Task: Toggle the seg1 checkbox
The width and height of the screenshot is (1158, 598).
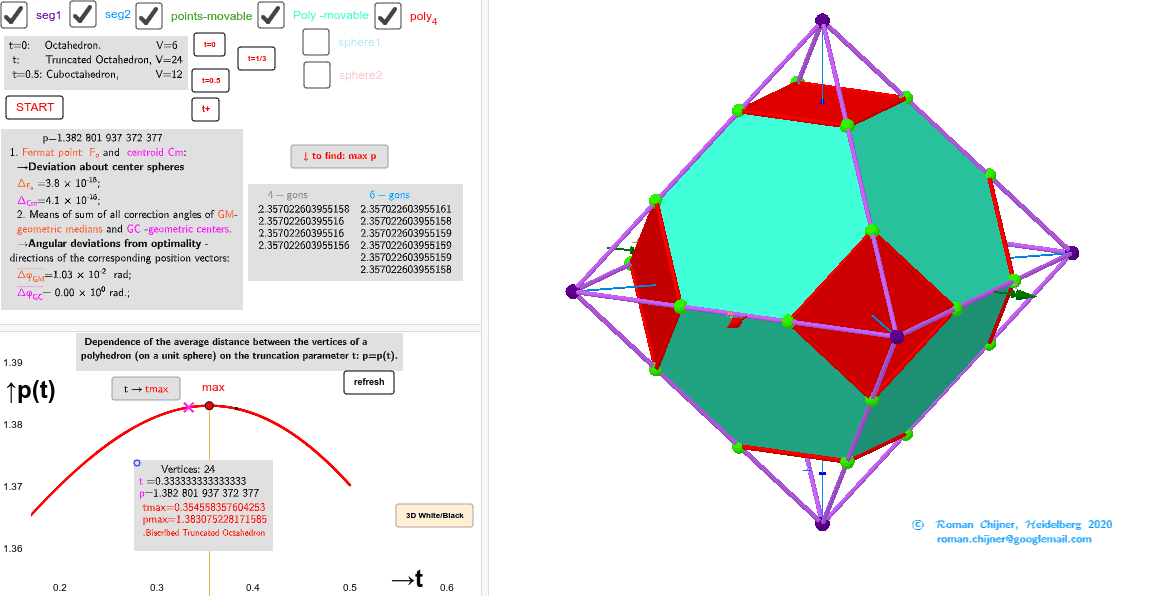Action: point(15,15)
